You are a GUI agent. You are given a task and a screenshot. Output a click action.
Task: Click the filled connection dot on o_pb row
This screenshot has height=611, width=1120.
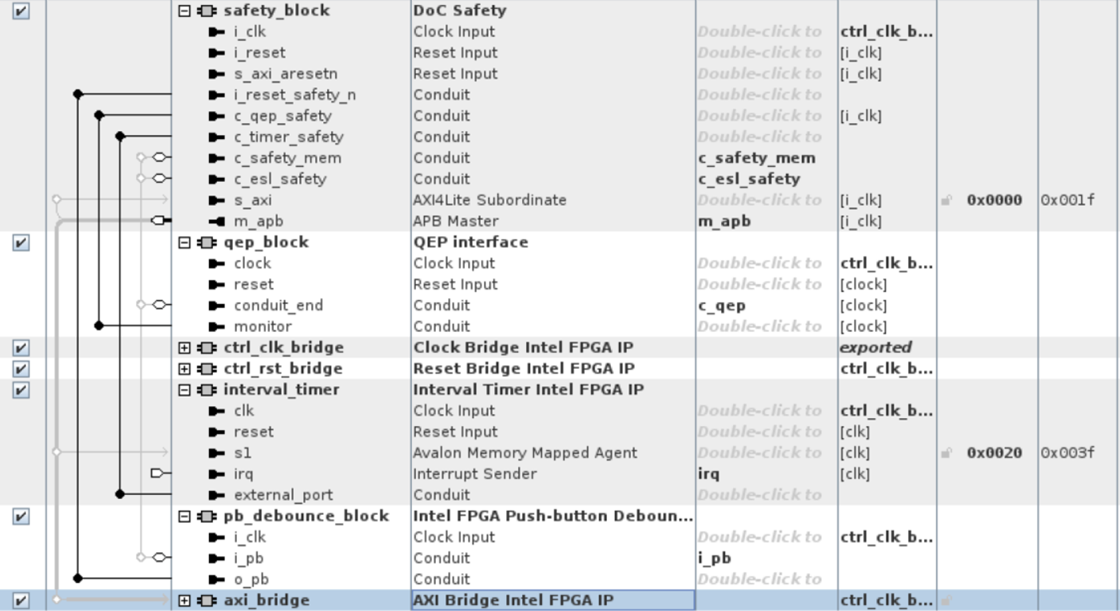pyautogui.click(x=78, y=578)
